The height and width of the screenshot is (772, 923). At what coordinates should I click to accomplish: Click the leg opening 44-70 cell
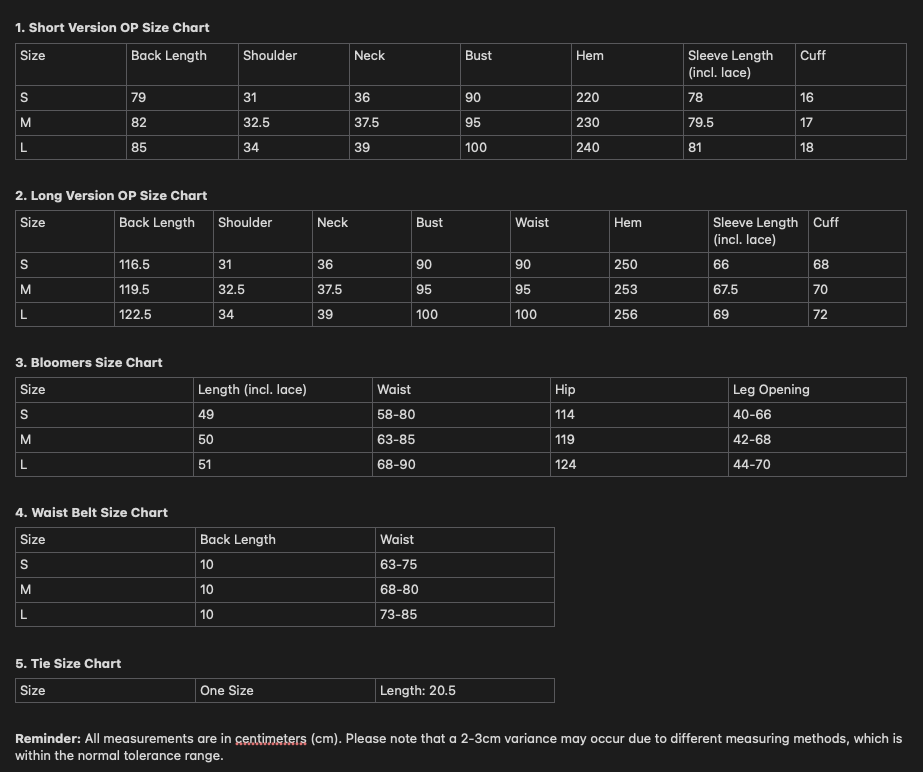coord(751,465)
